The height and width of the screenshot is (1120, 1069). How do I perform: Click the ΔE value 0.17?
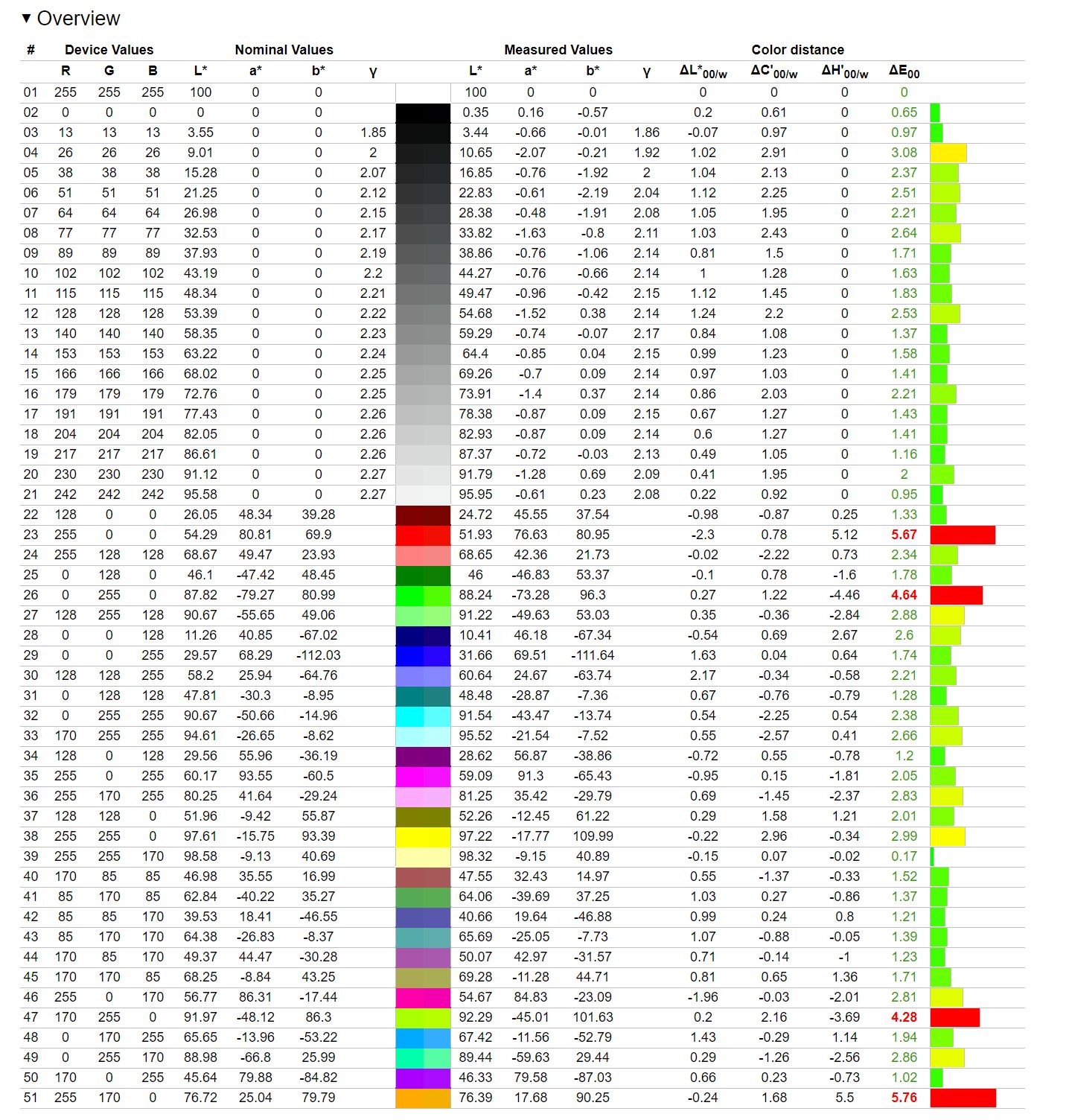pyautogui.click(x=904, y=856)
